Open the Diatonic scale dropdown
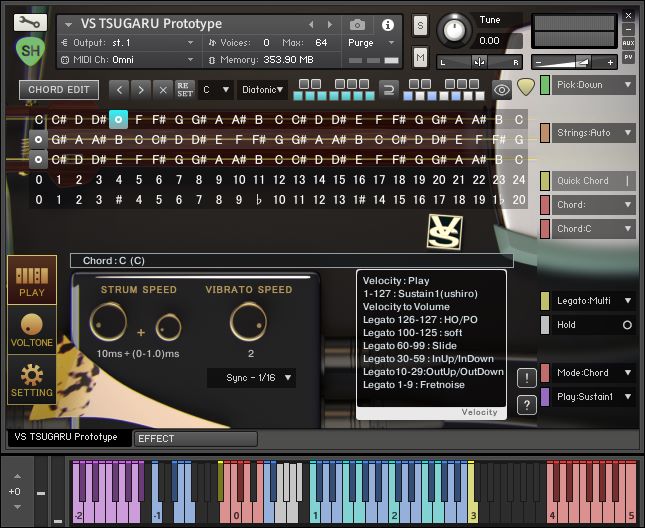This screenshot has width=645, height=528. click(265, 90)
